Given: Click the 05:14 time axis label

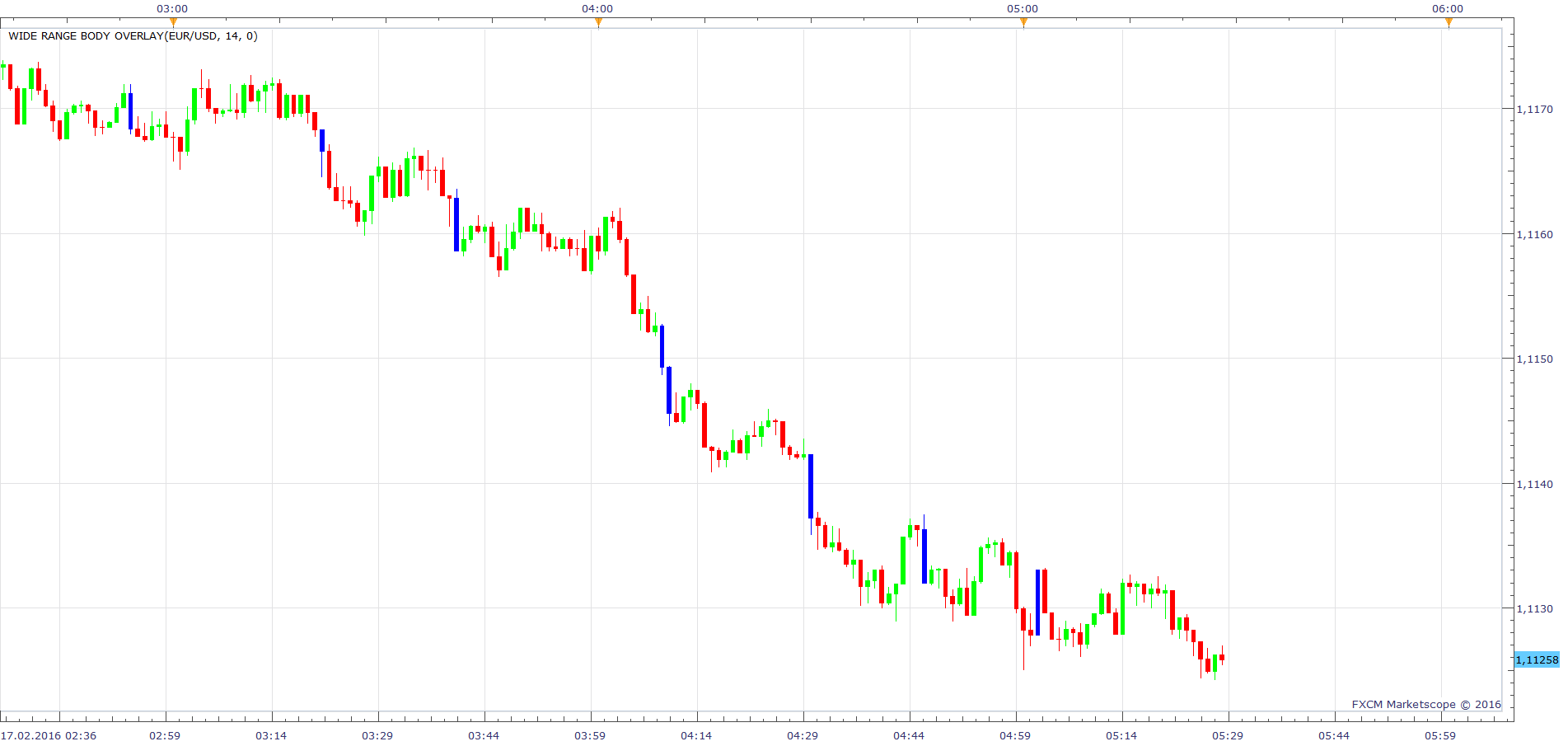Looking at the screenshot, I should (x=1121, y=735).
